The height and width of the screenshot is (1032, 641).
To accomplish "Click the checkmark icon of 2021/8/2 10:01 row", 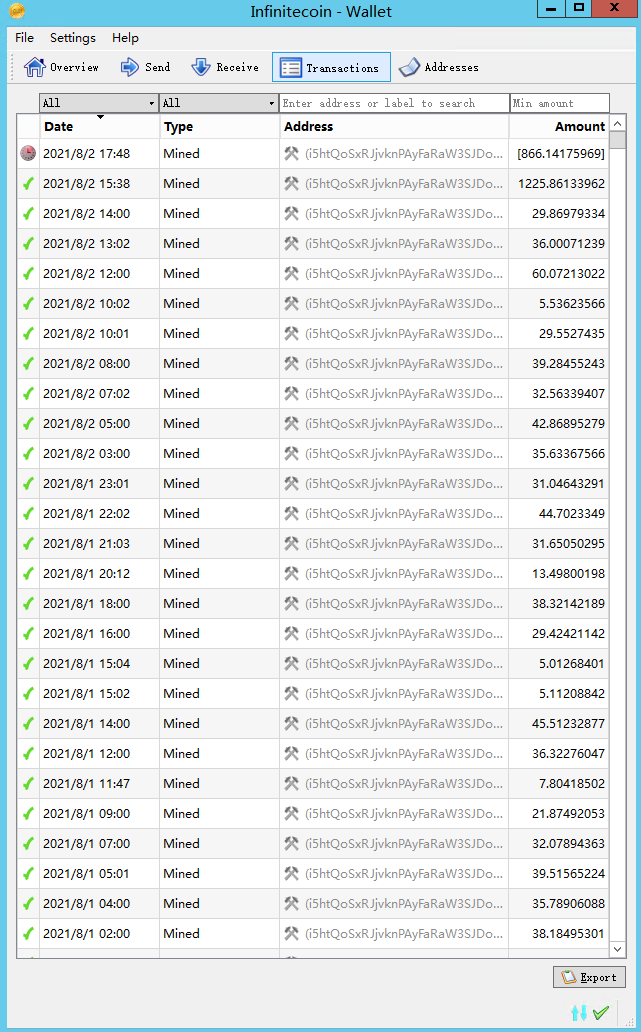I will 28,334.
